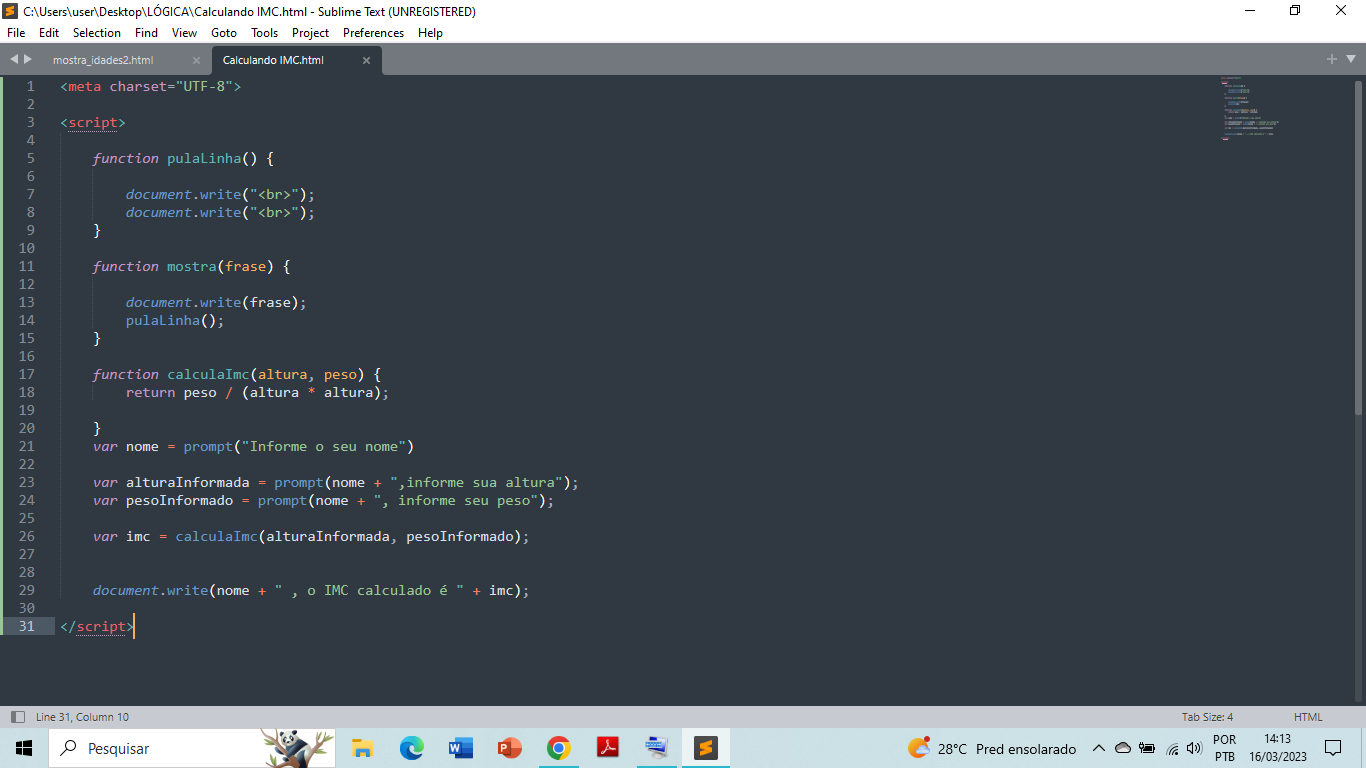Open the clock showing 14:13
The height and width of the screenshot is (768, 1366).
click(x=1278, y=748)
